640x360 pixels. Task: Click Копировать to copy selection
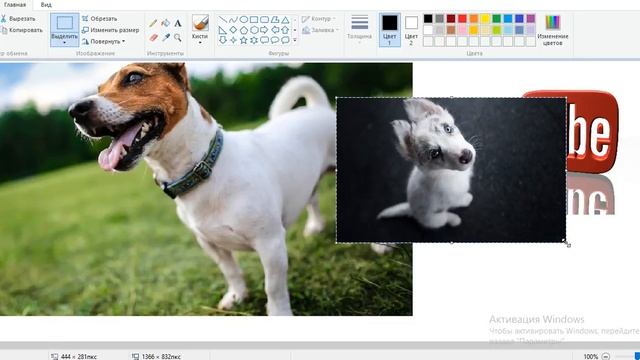tap(22, 30)
